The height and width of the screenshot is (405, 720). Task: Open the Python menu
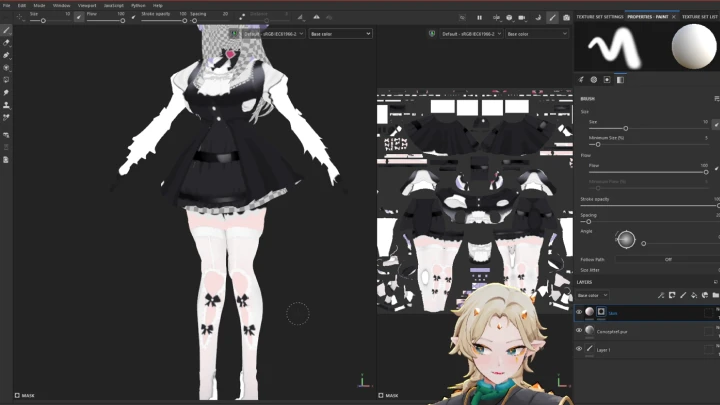(x=138, y=6)
